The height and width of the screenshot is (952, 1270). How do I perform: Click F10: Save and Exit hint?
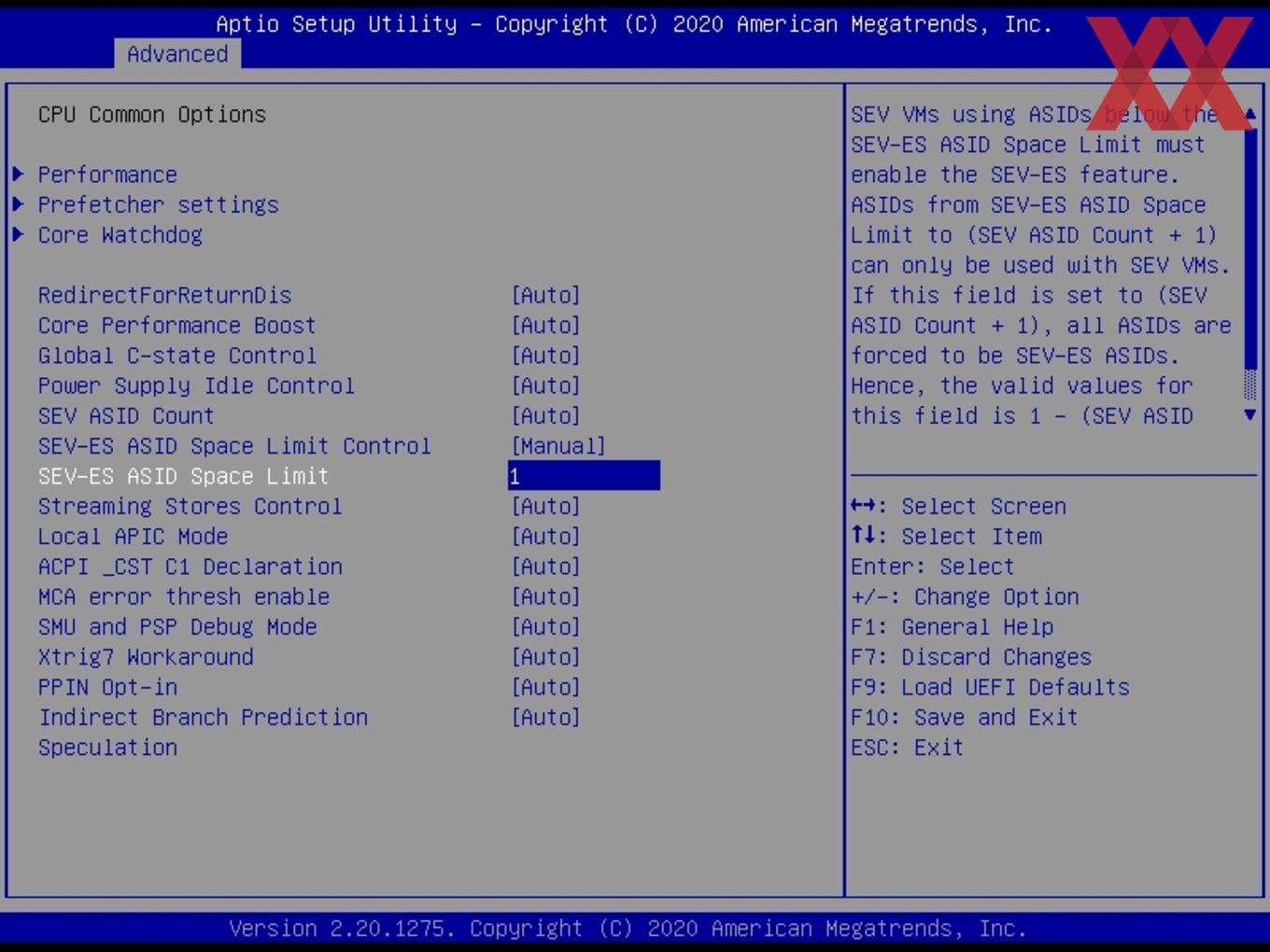pyautogui.click(x=964, y=718)
